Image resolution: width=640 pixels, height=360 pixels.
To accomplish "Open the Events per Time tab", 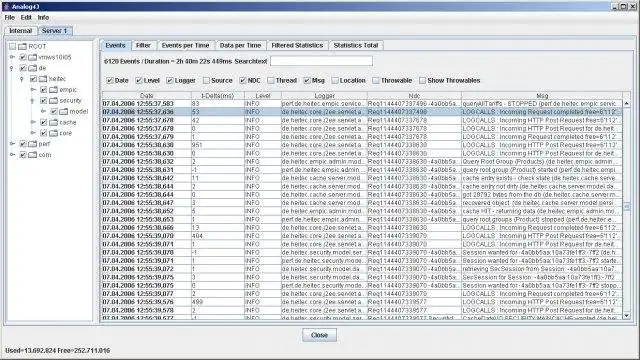I will (185, 45).
